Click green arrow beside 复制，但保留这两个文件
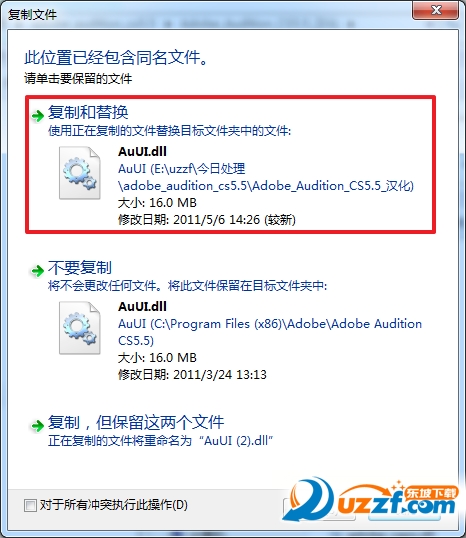This screenshot has height=538, width=466. tap(37, 426)
